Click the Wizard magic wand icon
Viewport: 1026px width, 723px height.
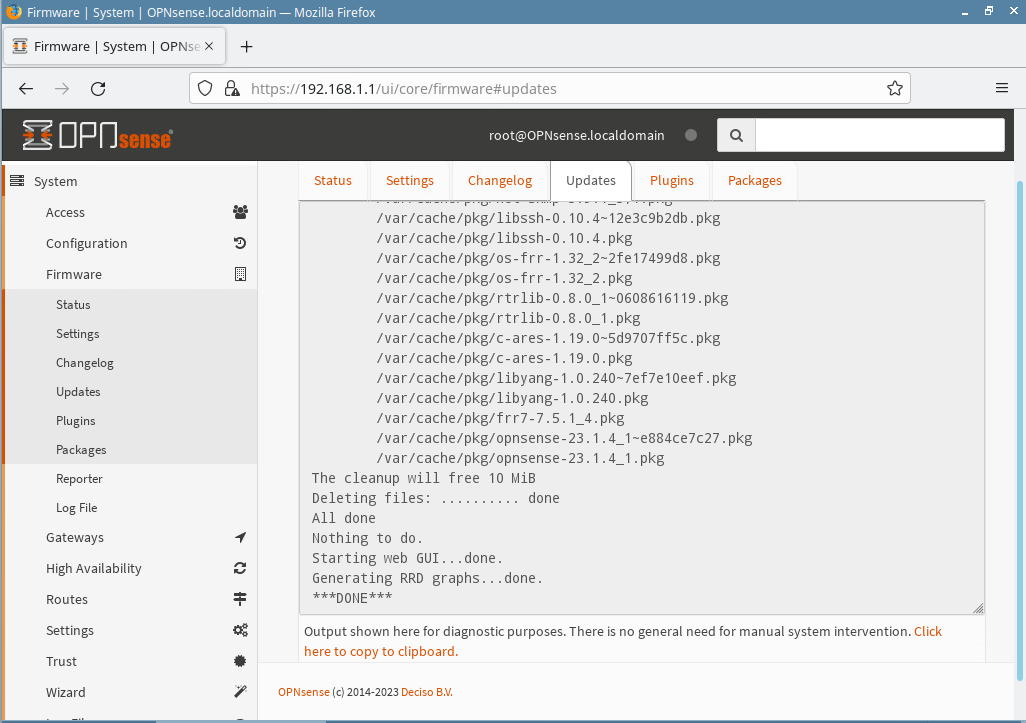tap(240, 692)
